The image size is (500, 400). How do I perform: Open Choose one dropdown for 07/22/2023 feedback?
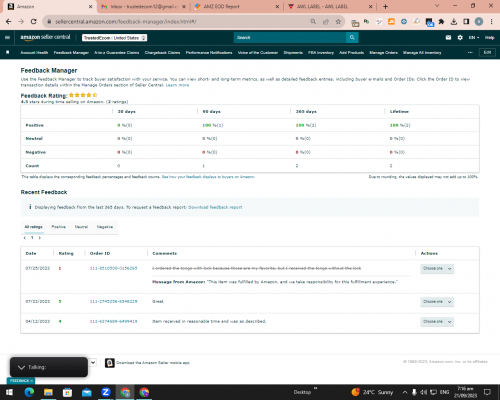[x=437, y=302]
